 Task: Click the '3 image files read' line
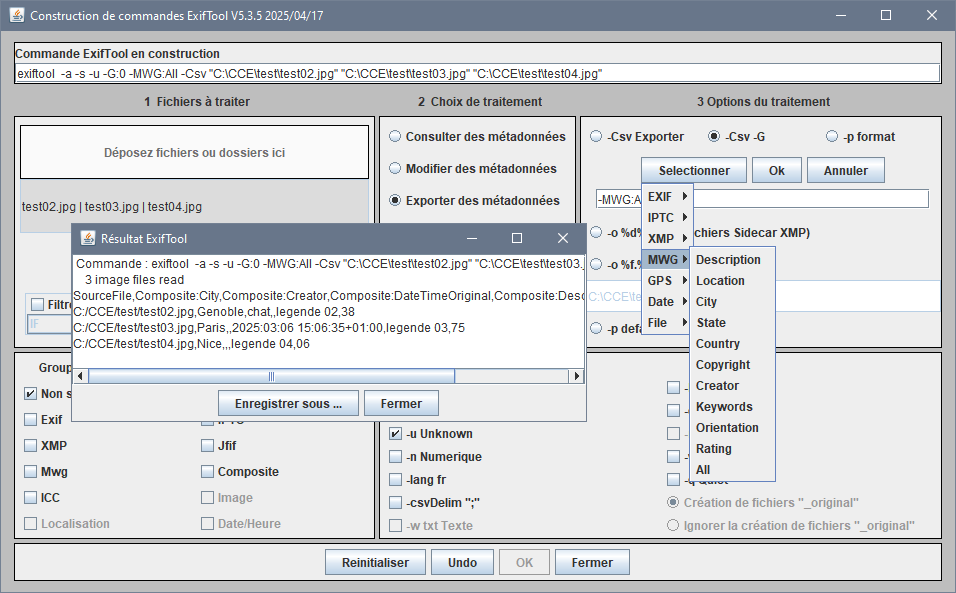tap(134, 280)
